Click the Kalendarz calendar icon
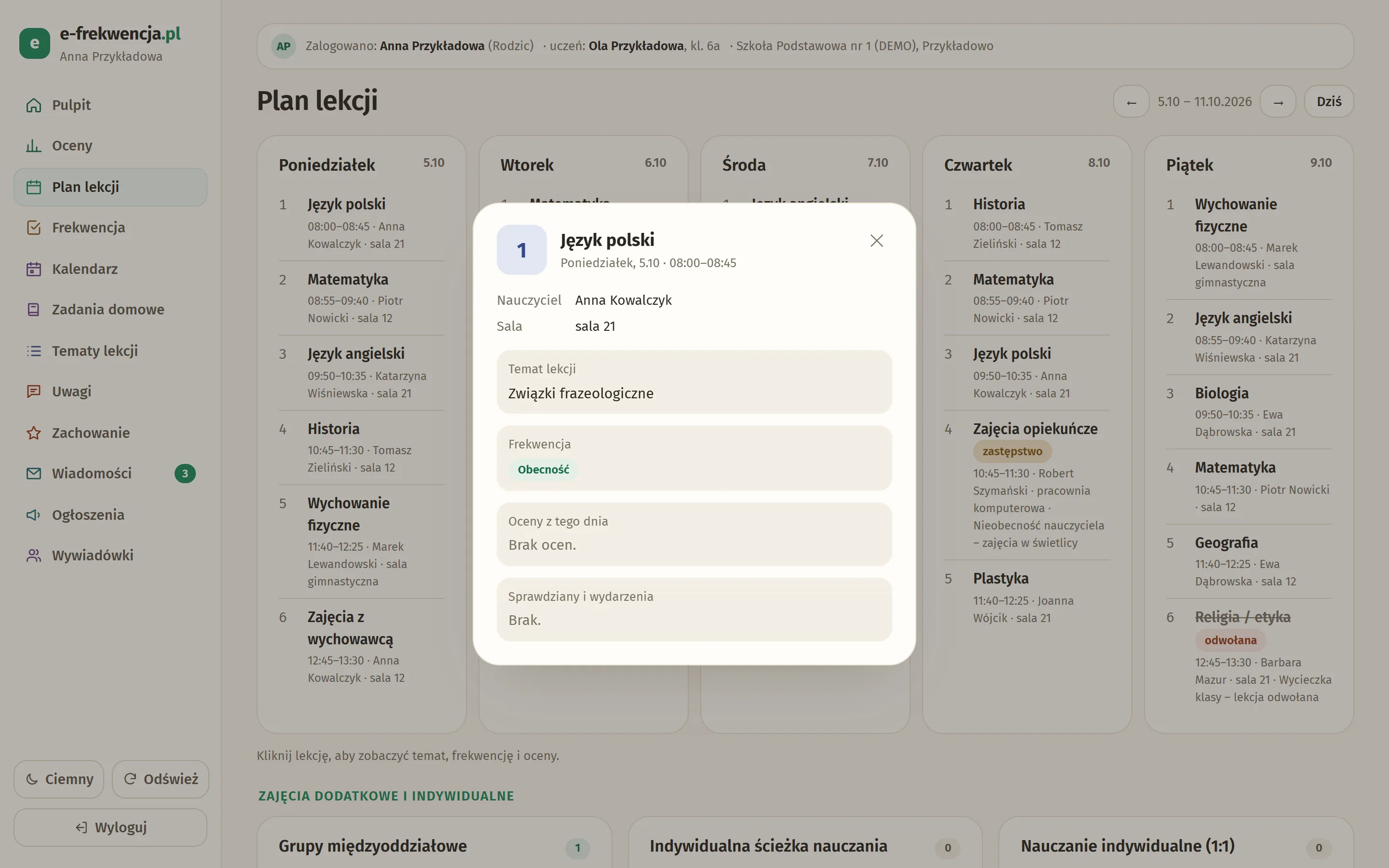Screen dimensions: 1389x868 [34, 269]
